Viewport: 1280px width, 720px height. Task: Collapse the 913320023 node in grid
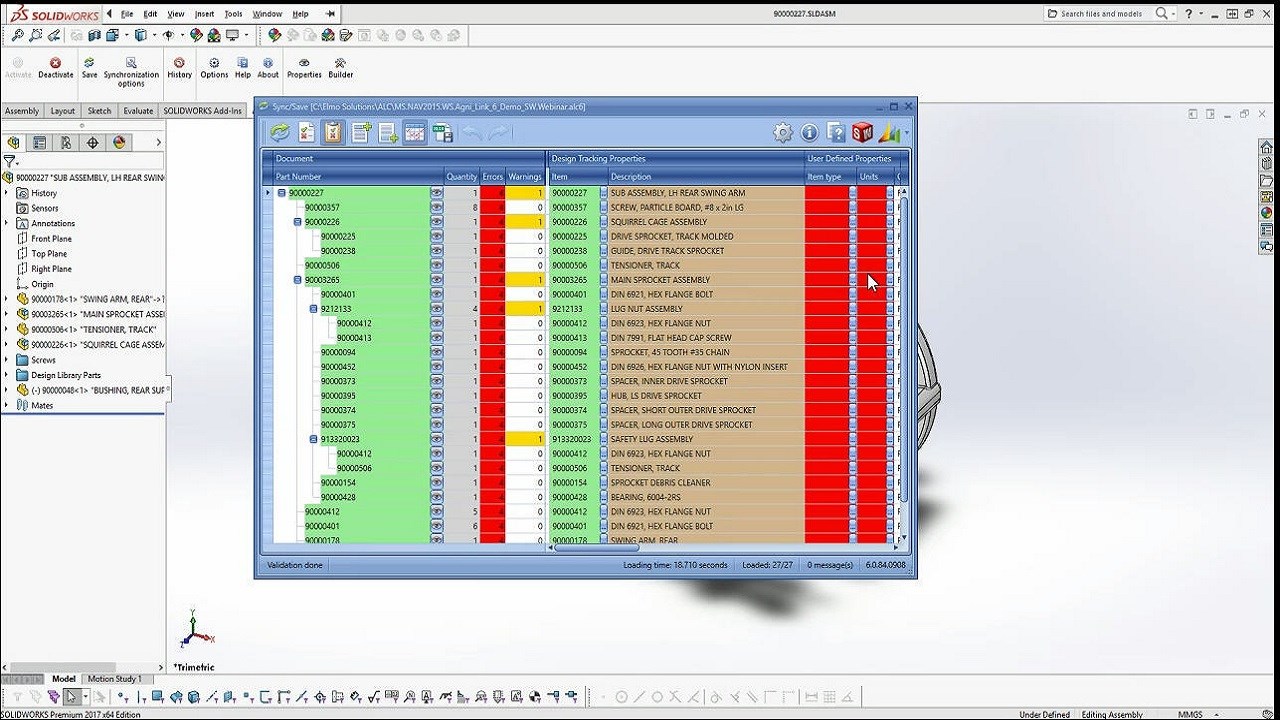point(313,439)
